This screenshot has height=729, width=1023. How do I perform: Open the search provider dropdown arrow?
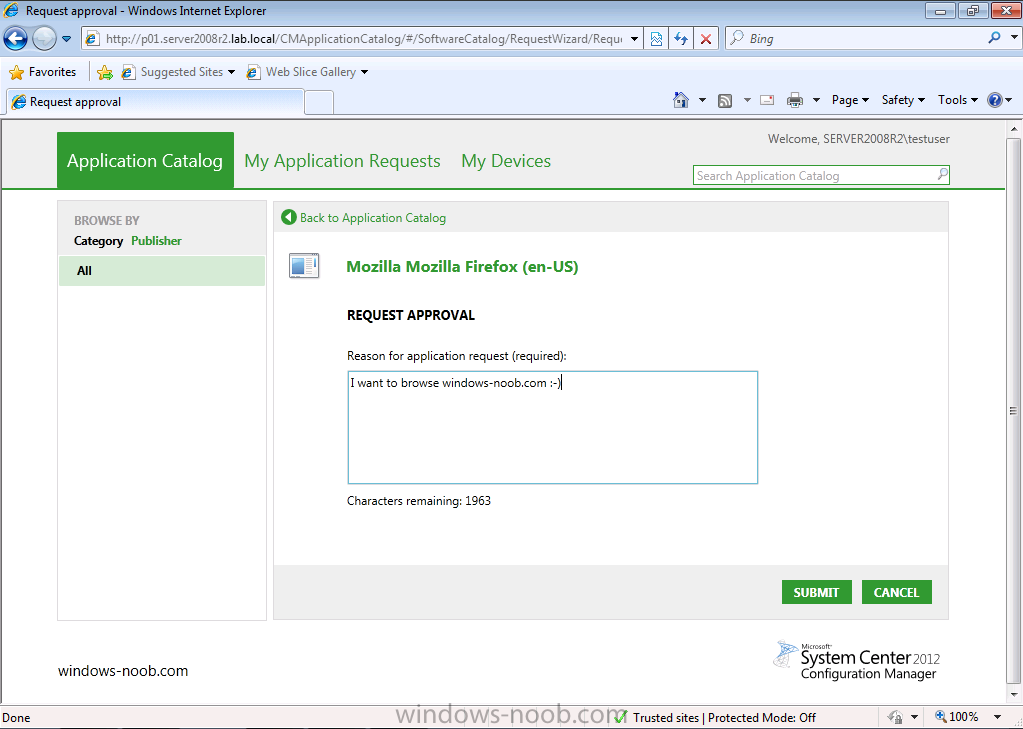pyautogui.click(x=1014, y=39)
